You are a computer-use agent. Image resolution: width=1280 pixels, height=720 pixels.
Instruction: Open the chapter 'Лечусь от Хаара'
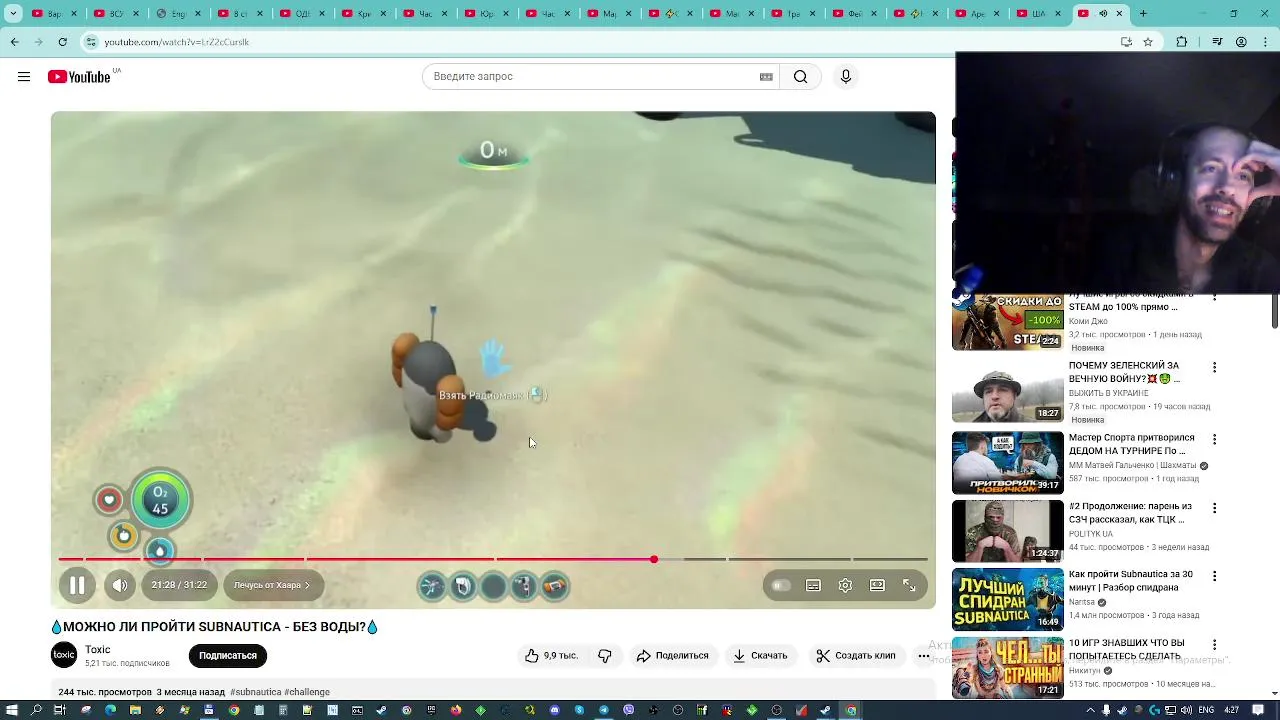(272, 585)
